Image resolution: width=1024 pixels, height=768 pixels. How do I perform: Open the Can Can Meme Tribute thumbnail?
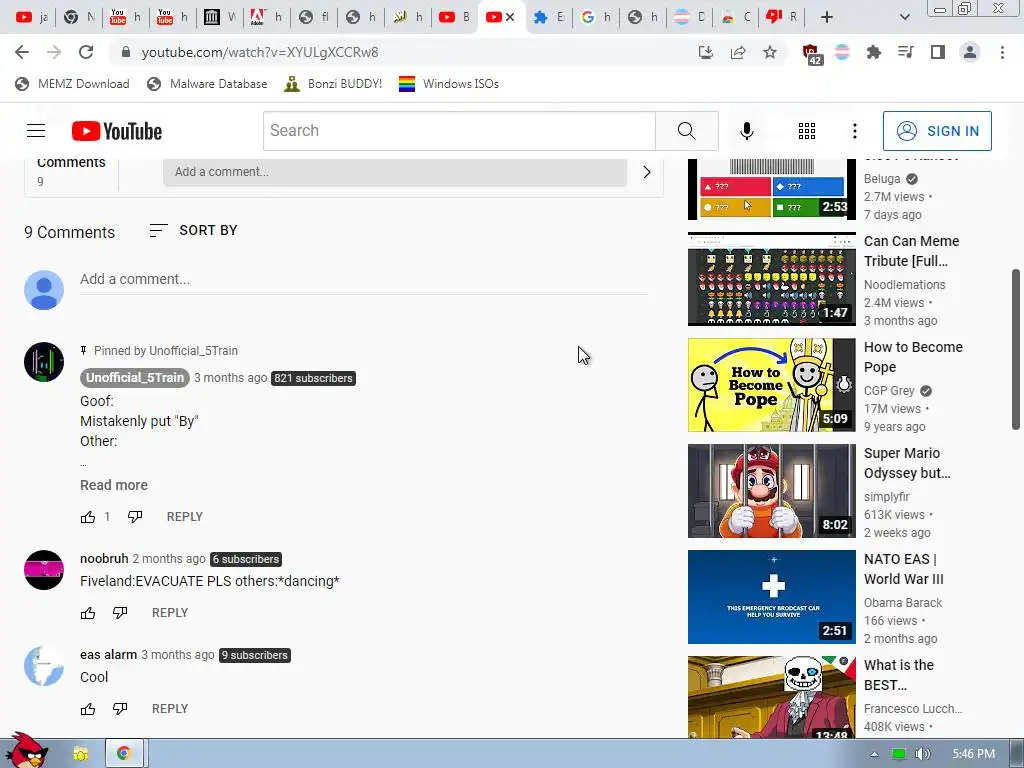coord(771,279)
